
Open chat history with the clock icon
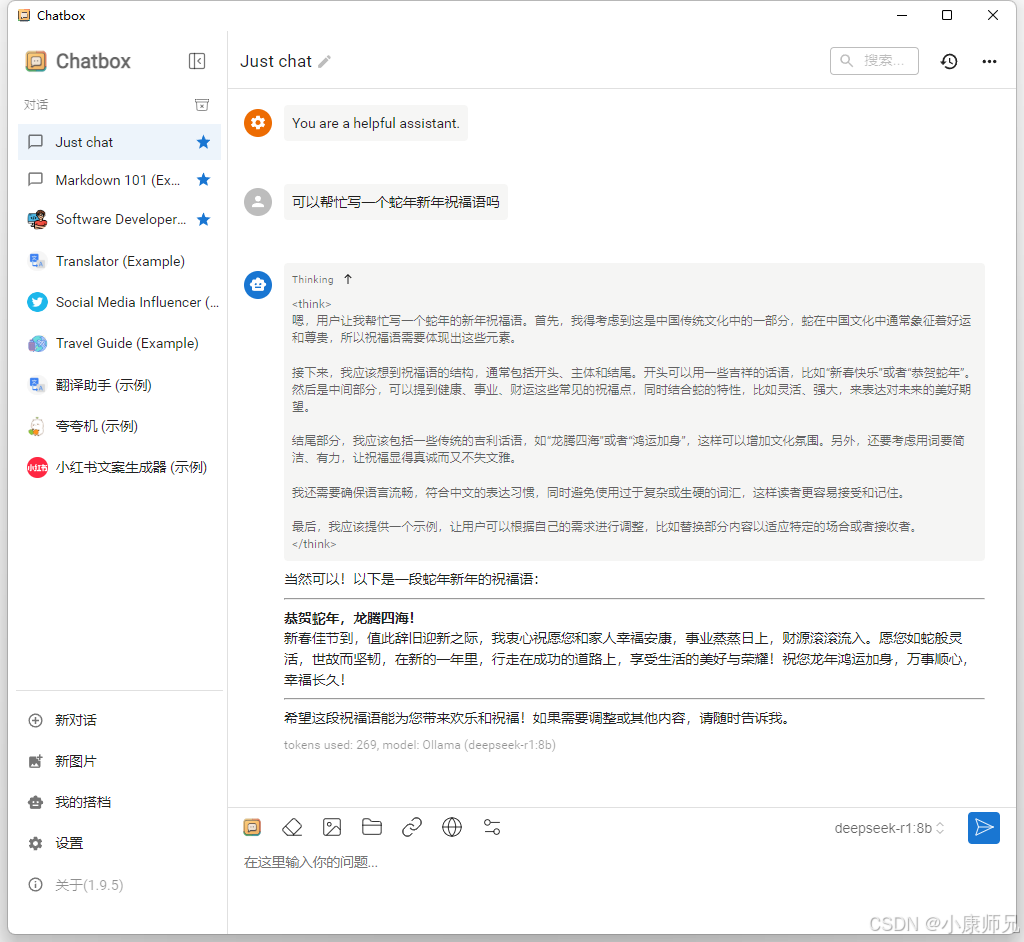(x=948, y=61)
